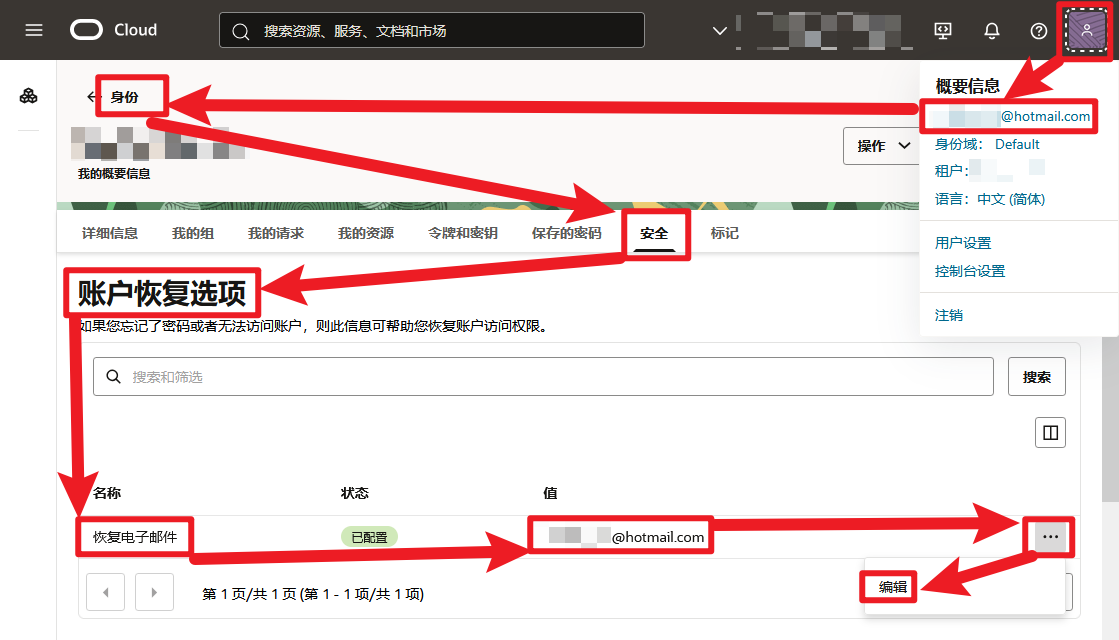This screenshot has width=1119, height=640.
Task: Click the recovery email @hotmail.com value
Action: [627, 537]
